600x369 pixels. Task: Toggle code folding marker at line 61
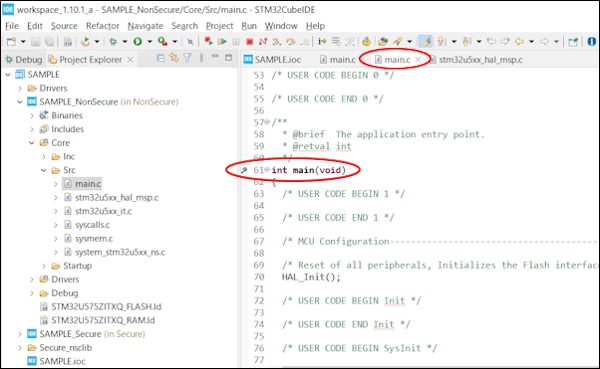click(267, 170)
